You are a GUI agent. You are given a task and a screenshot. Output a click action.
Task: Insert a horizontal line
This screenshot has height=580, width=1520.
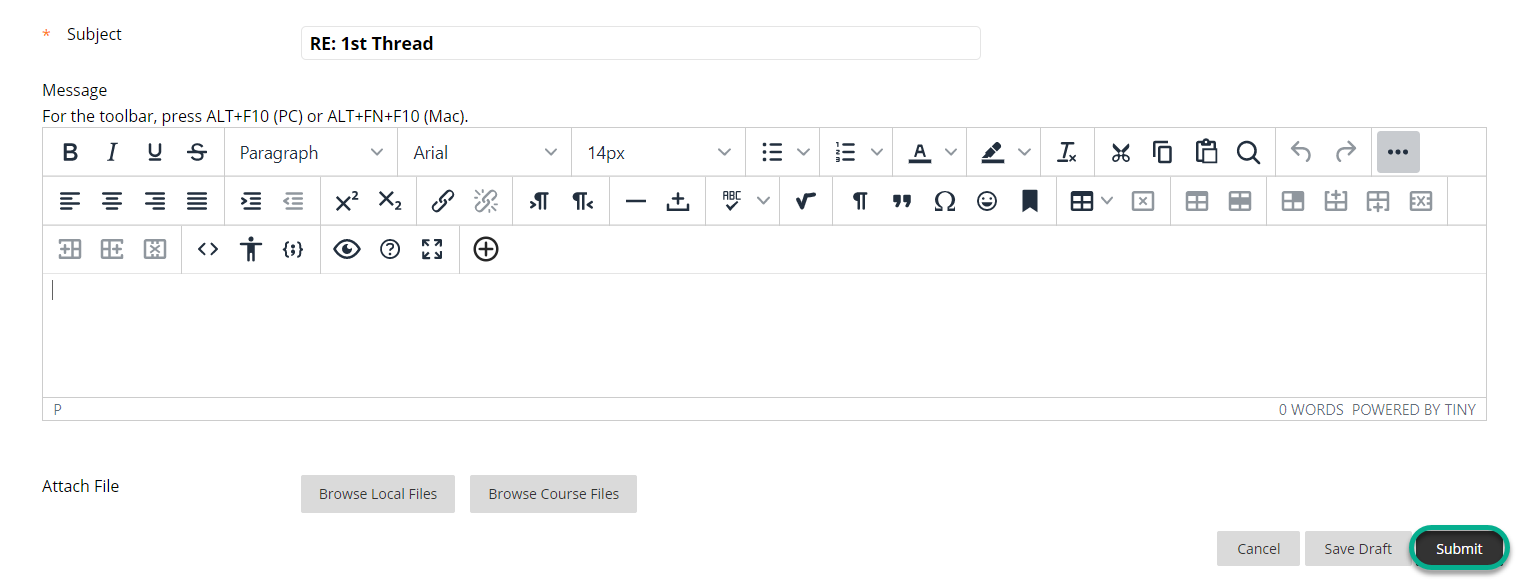[635, 201]
